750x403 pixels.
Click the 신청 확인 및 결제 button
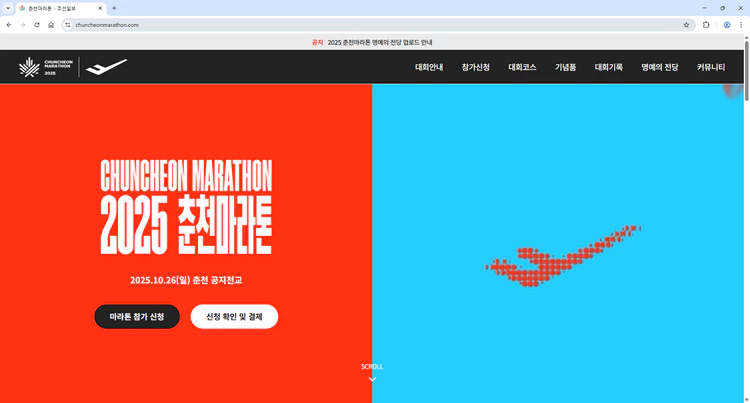pos(233,316)
